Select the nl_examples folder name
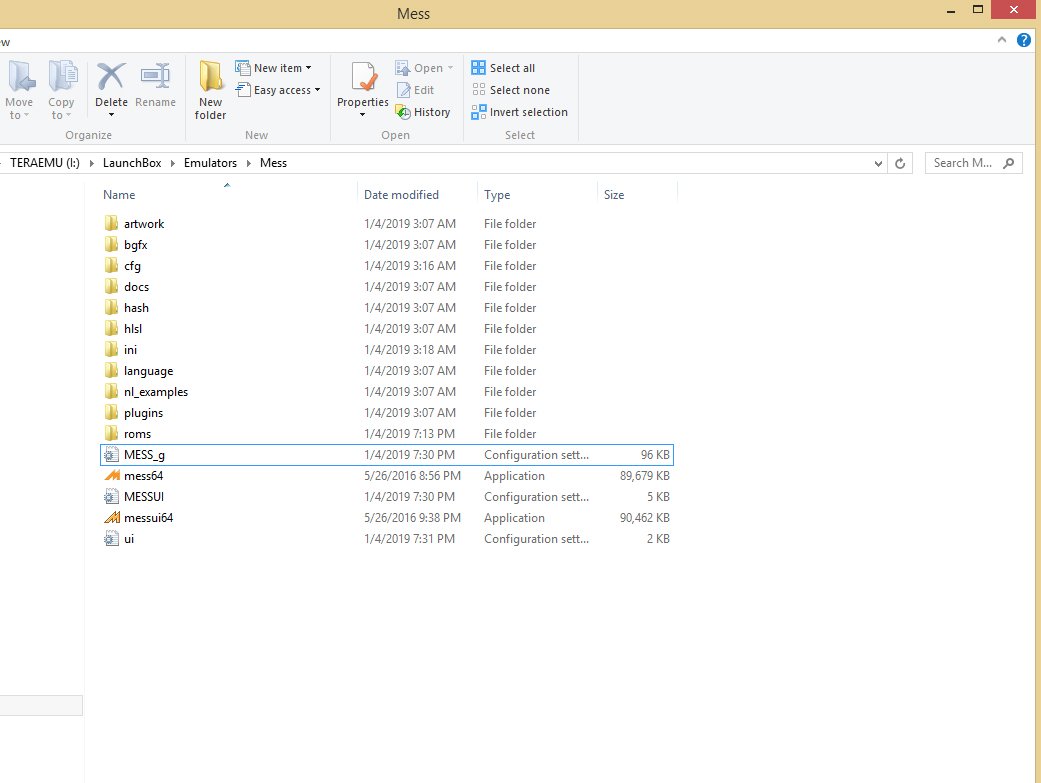1041x783 pixels. (156, 392)
